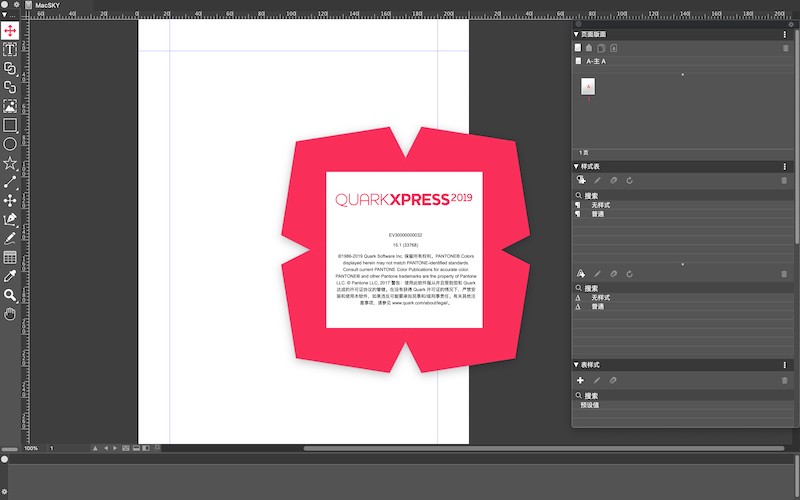The image size is (800, 500).
Task: Click the table styles 搜索 field
Action: (x=683, y=396)
